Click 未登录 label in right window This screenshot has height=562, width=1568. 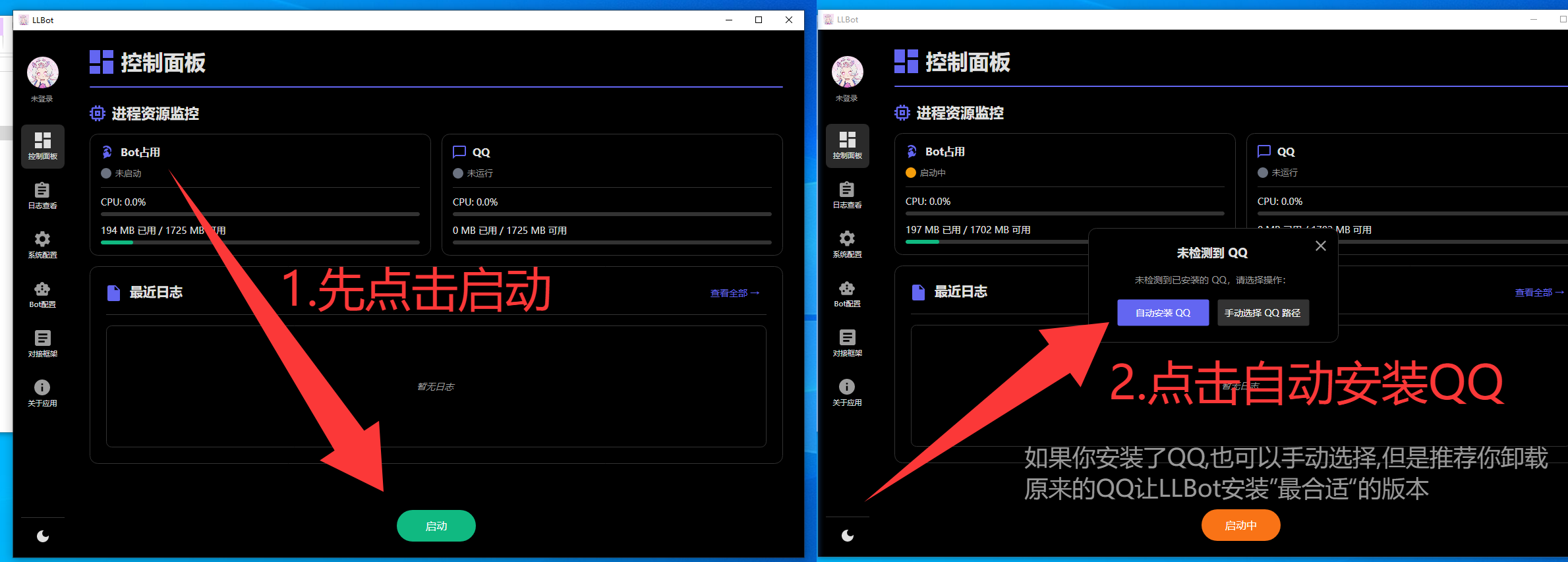847,98
